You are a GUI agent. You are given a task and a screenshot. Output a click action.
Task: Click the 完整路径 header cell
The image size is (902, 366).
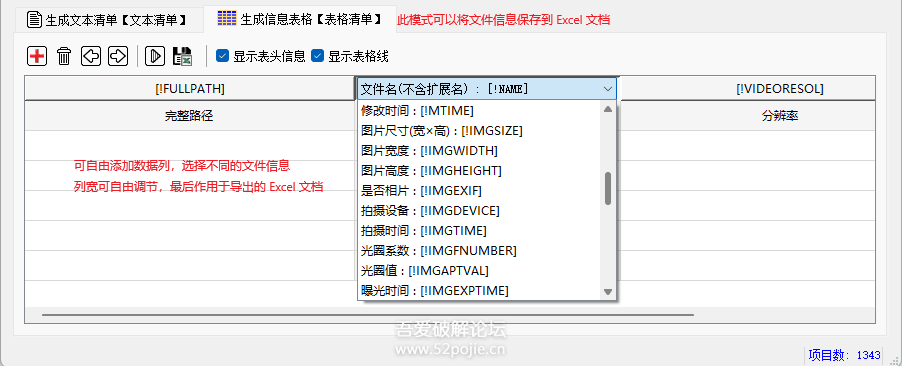pos(189,116)
